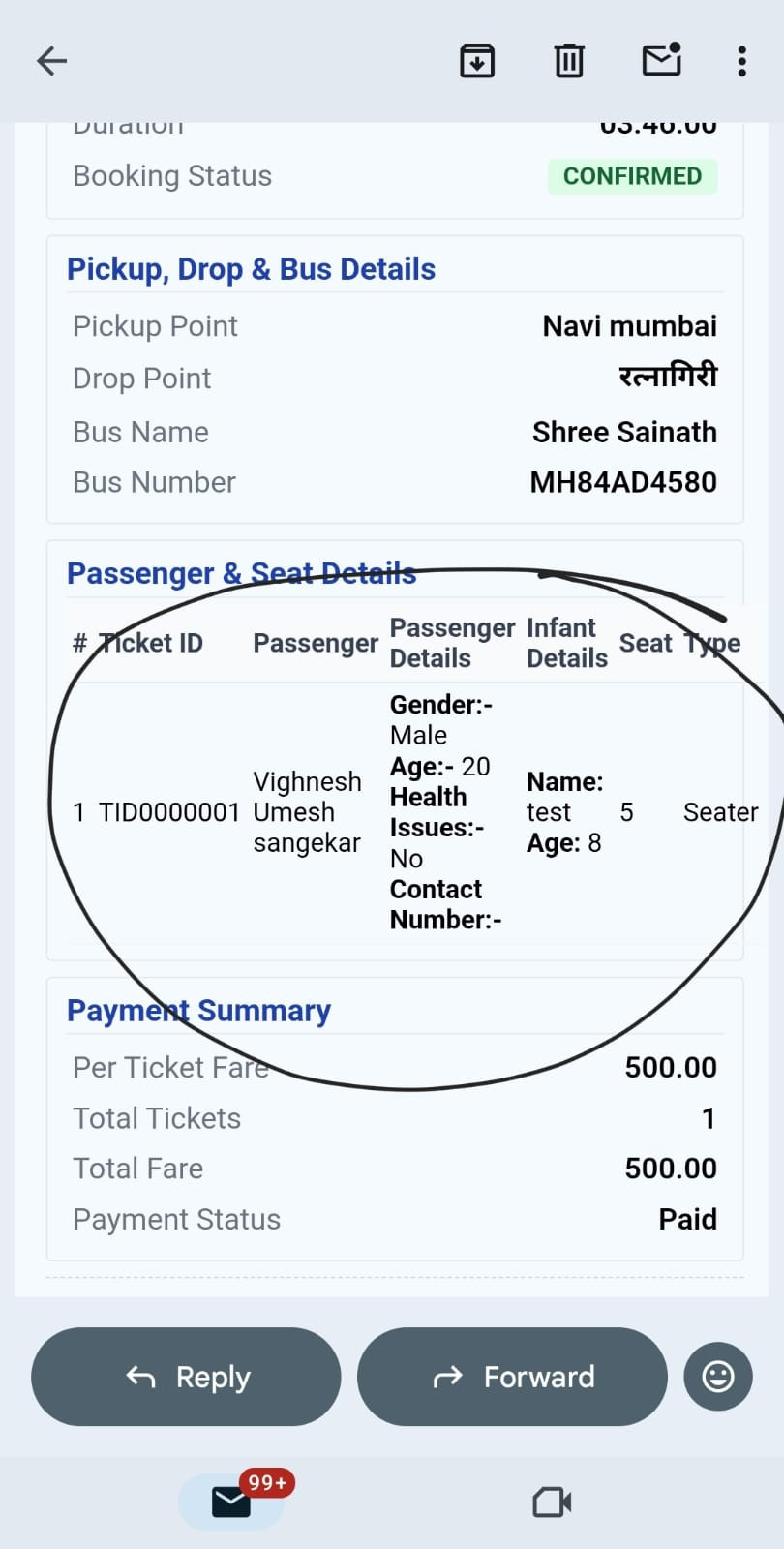The image size is (784, 1549).
Task: Add an emoji reaction
Action: 717,1376
